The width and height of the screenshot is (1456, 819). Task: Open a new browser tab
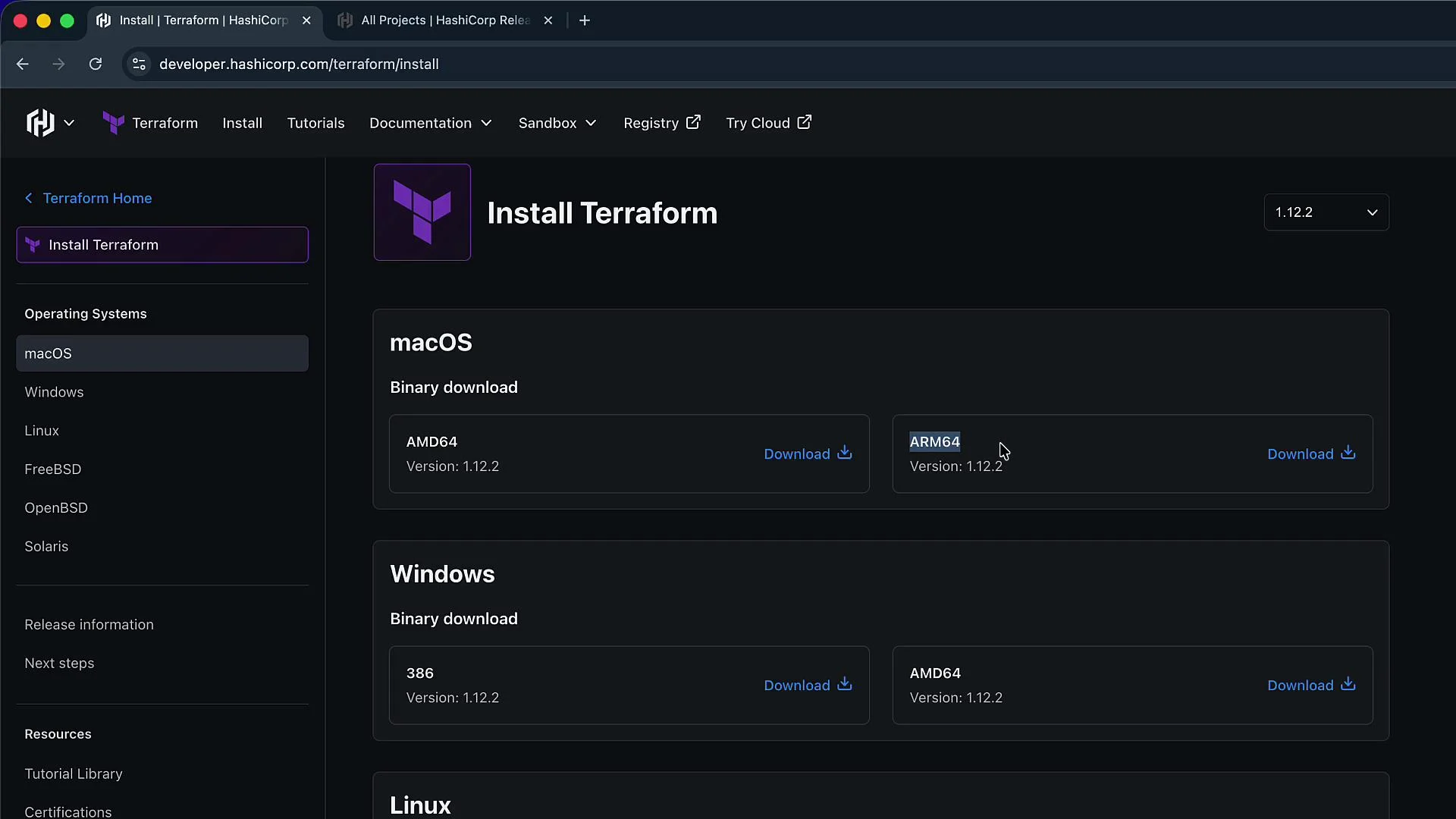tap(585, 20)
